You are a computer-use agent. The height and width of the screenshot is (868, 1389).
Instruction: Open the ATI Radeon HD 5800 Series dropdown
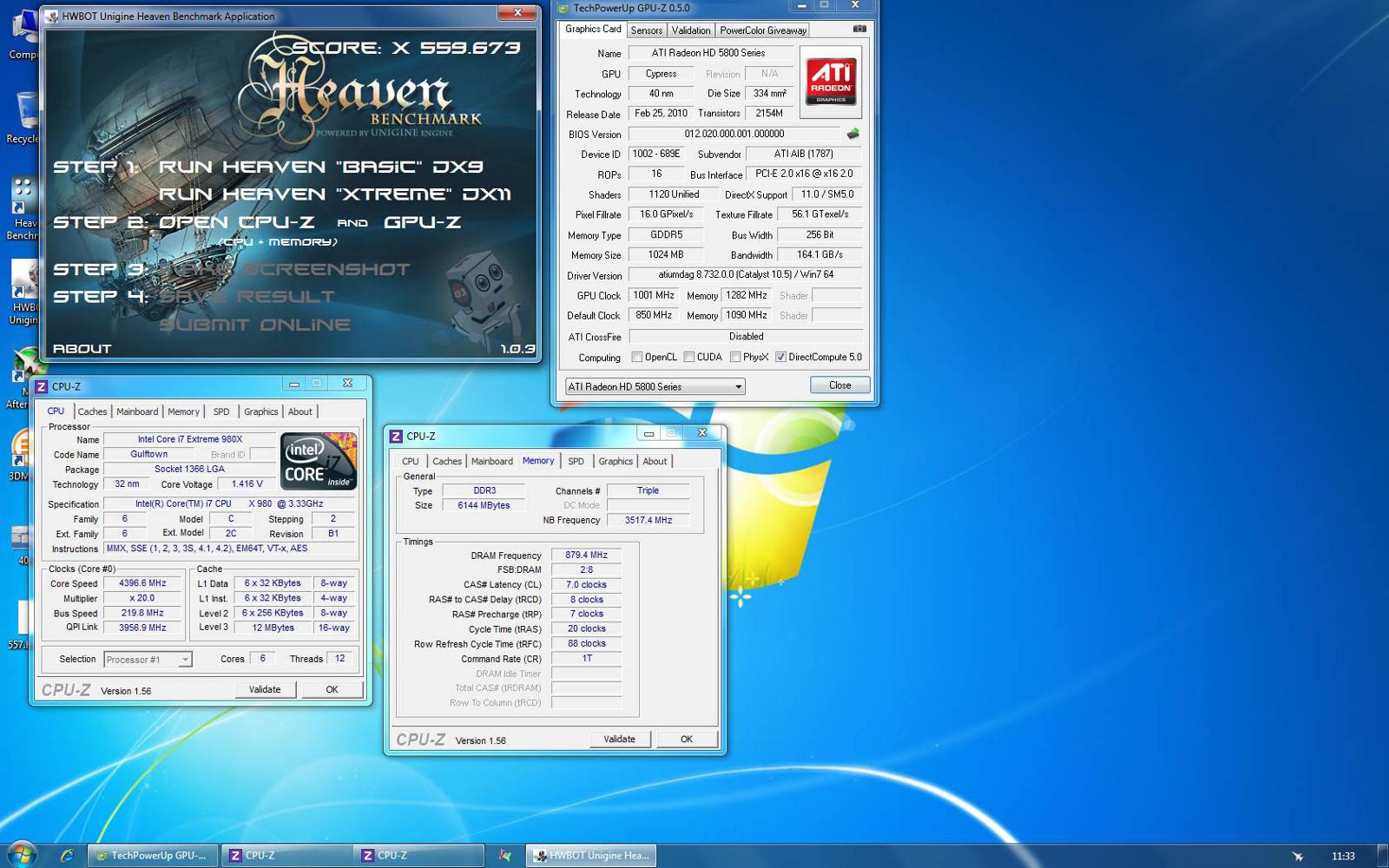click(655, 386)
